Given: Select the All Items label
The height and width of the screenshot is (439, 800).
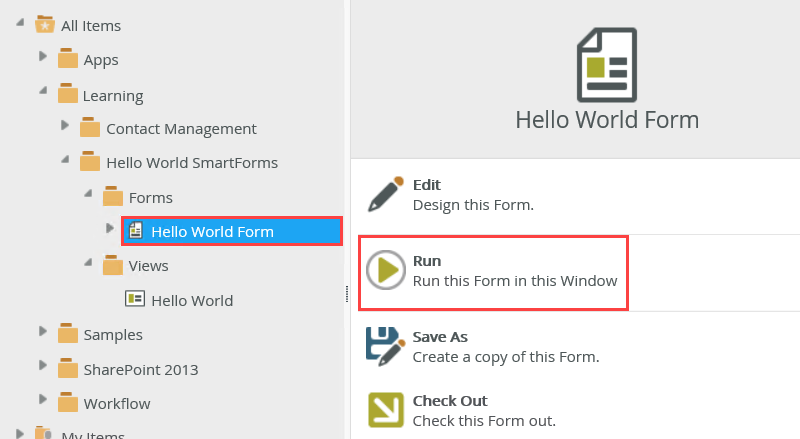Looking at the screenshot, I should [x=91, y=26].
